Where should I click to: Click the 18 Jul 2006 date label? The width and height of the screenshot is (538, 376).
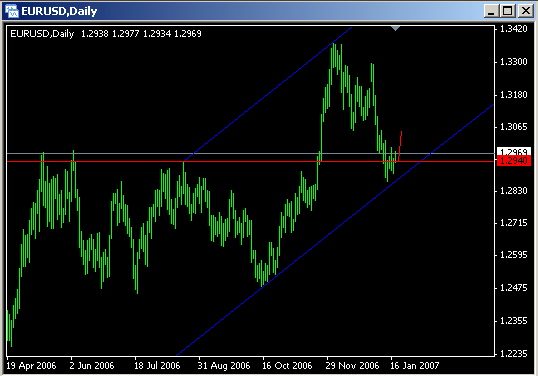coord(157,366)
